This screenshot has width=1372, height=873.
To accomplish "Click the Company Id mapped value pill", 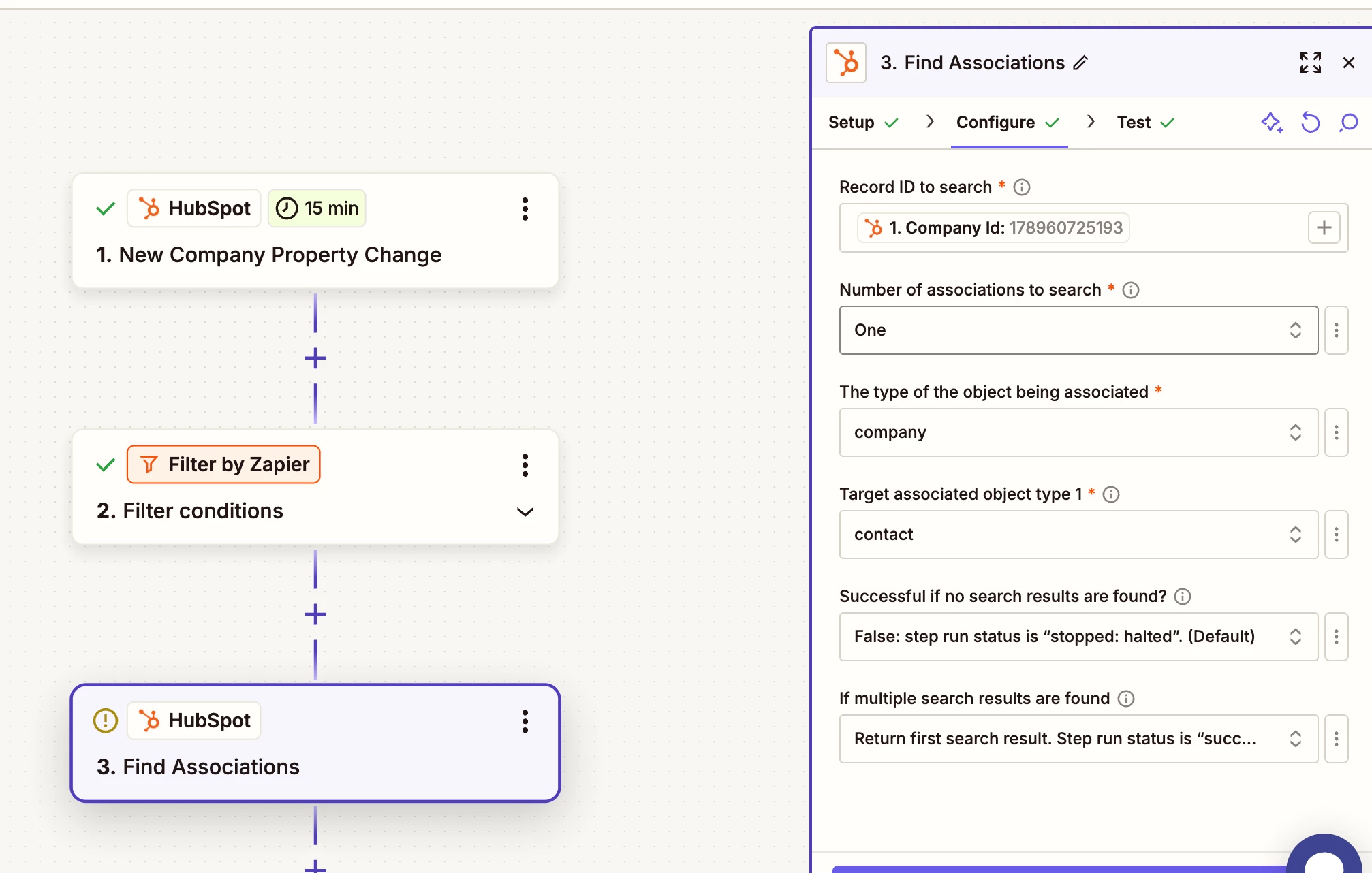I will [x=993, y=227].
